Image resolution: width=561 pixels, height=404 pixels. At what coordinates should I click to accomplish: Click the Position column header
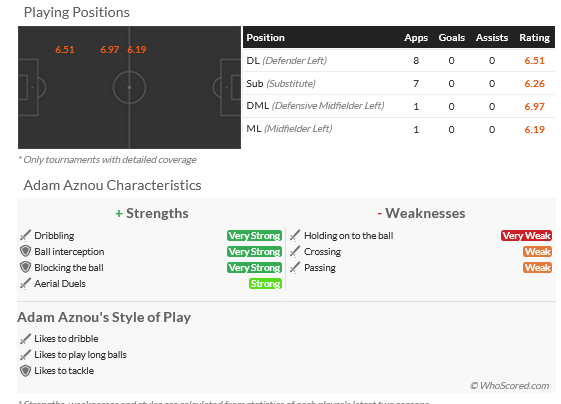265,38
